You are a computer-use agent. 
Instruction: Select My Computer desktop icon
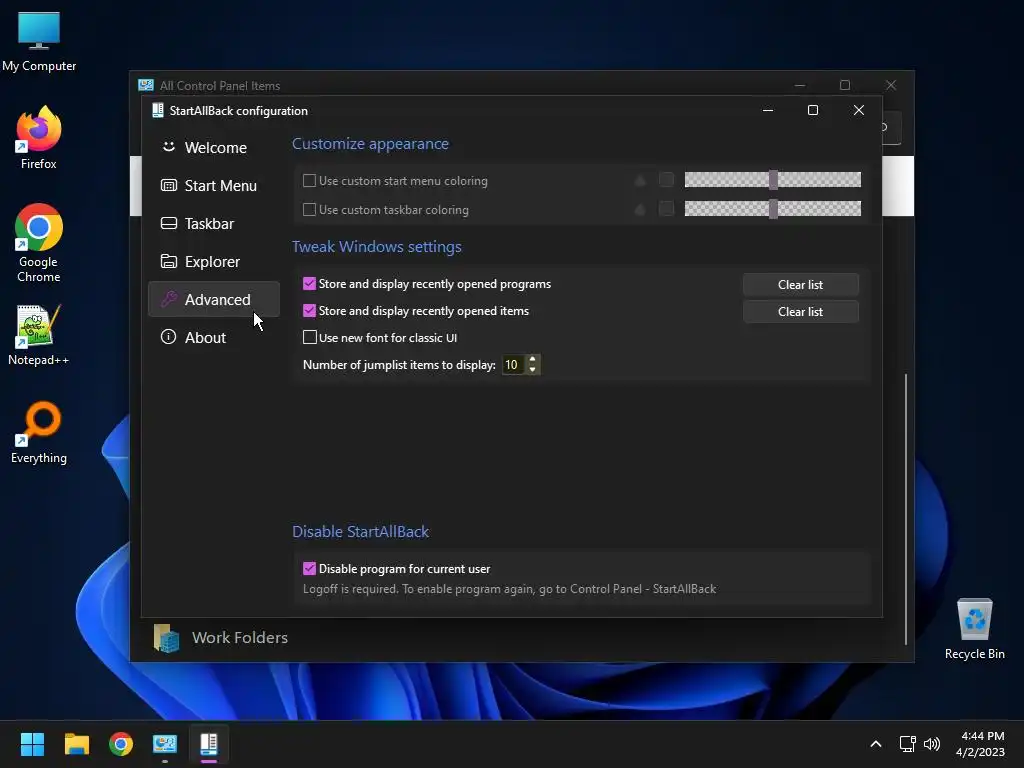[x=39, y=42]
